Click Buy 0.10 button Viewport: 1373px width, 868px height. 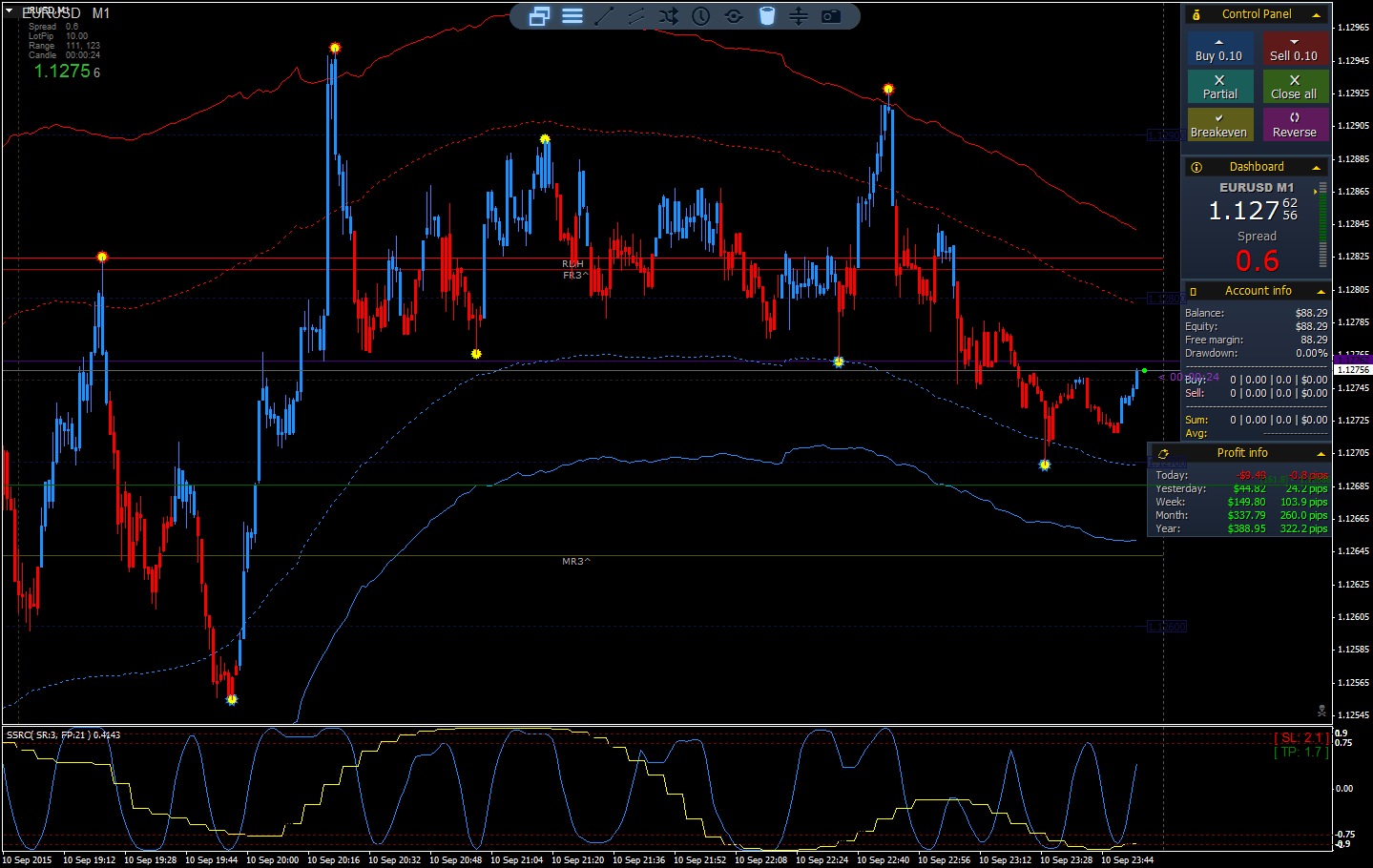pos(1219,50)
